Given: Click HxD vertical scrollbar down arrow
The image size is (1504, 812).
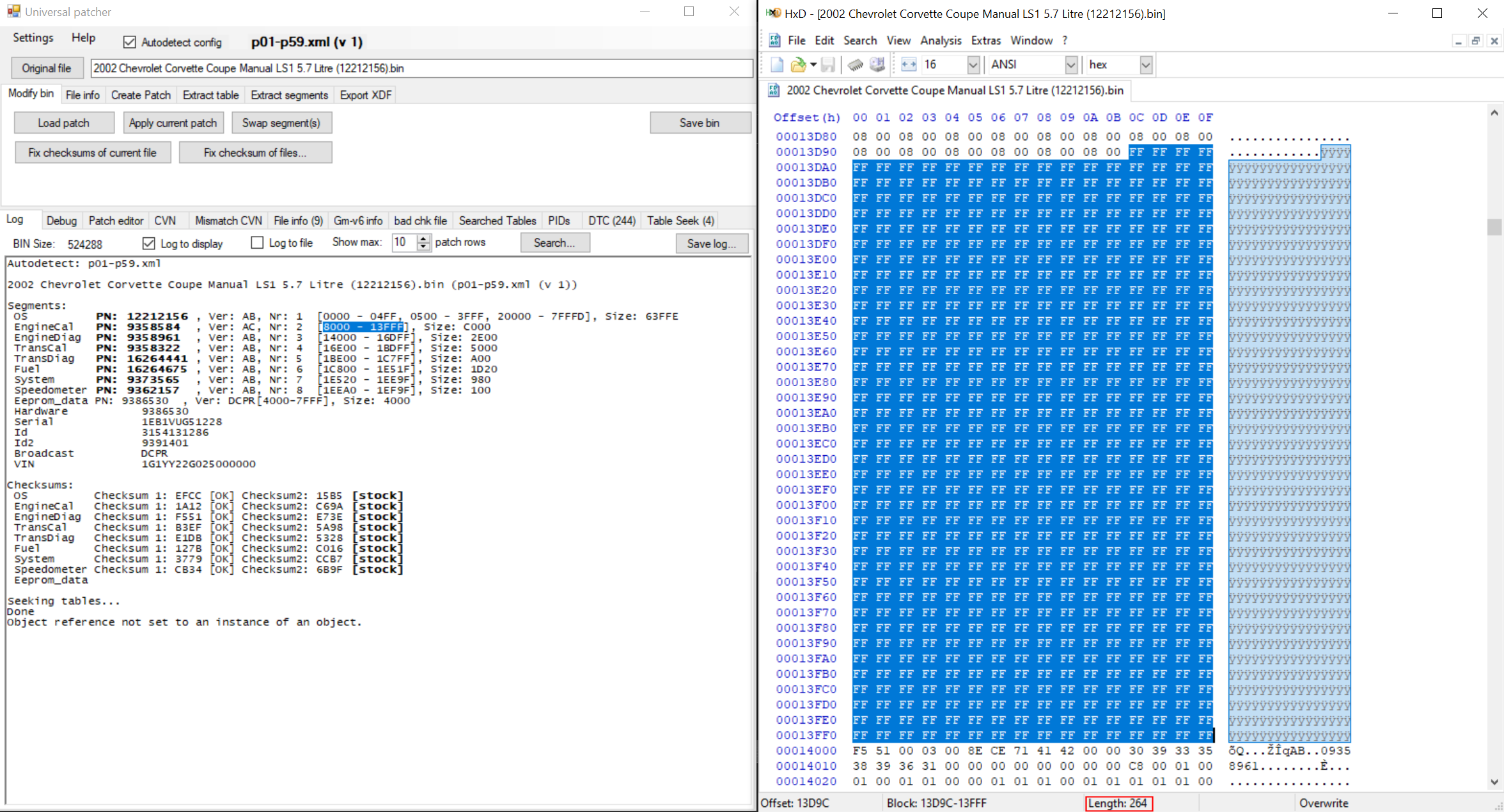Looking at the screenshot, I should coord(1494,781).
